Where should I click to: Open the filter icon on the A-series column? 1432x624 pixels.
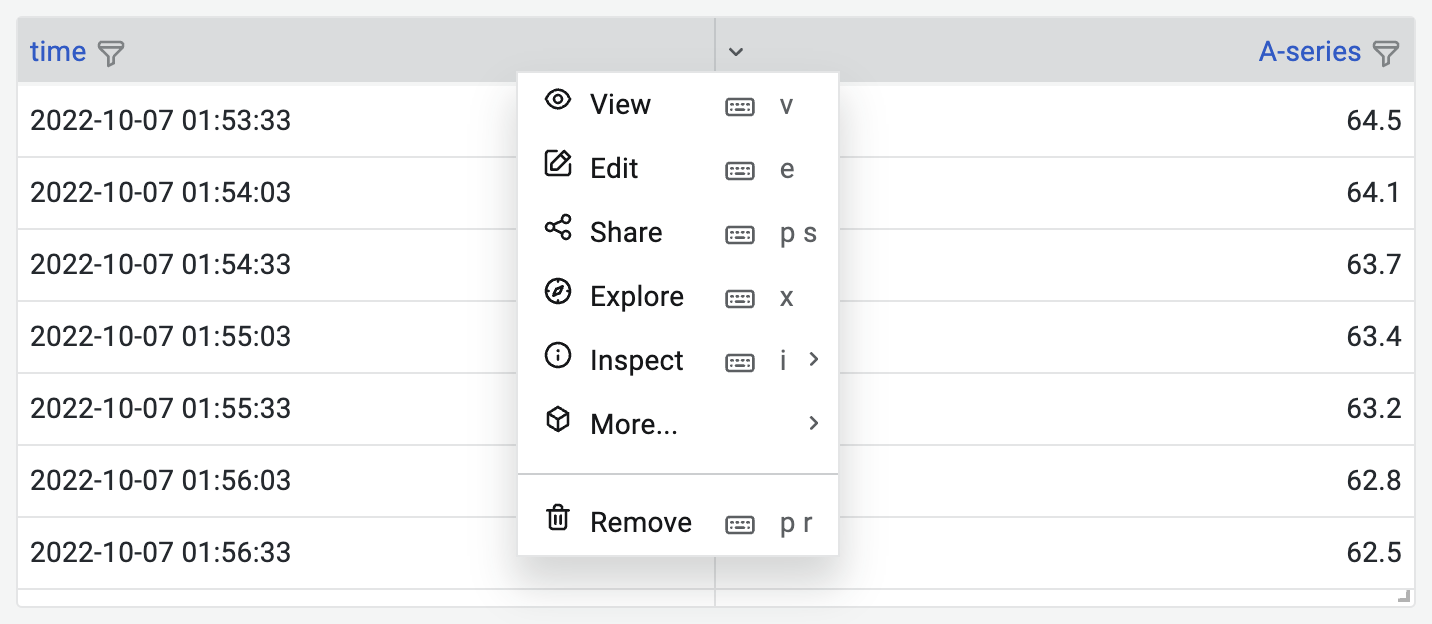coord(1388,51)
